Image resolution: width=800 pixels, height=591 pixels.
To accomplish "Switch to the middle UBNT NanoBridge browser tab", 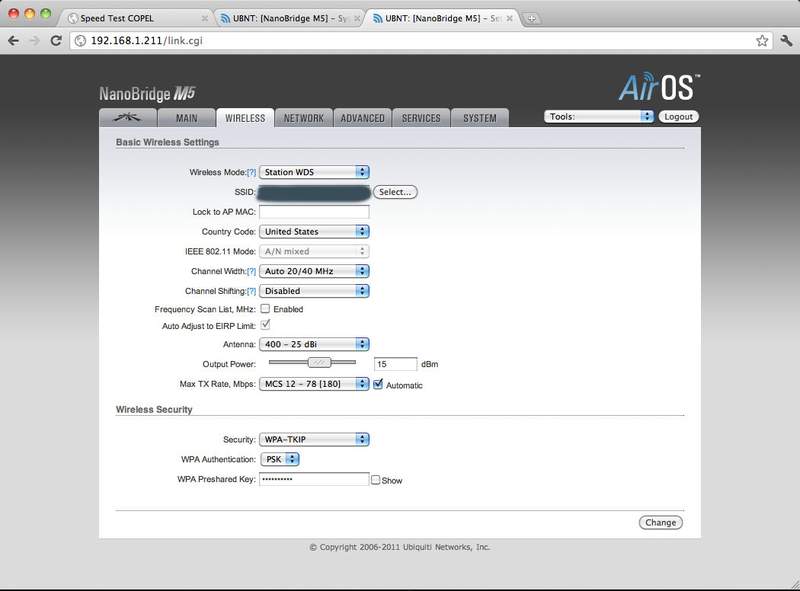I will click(x=289, y=18).
